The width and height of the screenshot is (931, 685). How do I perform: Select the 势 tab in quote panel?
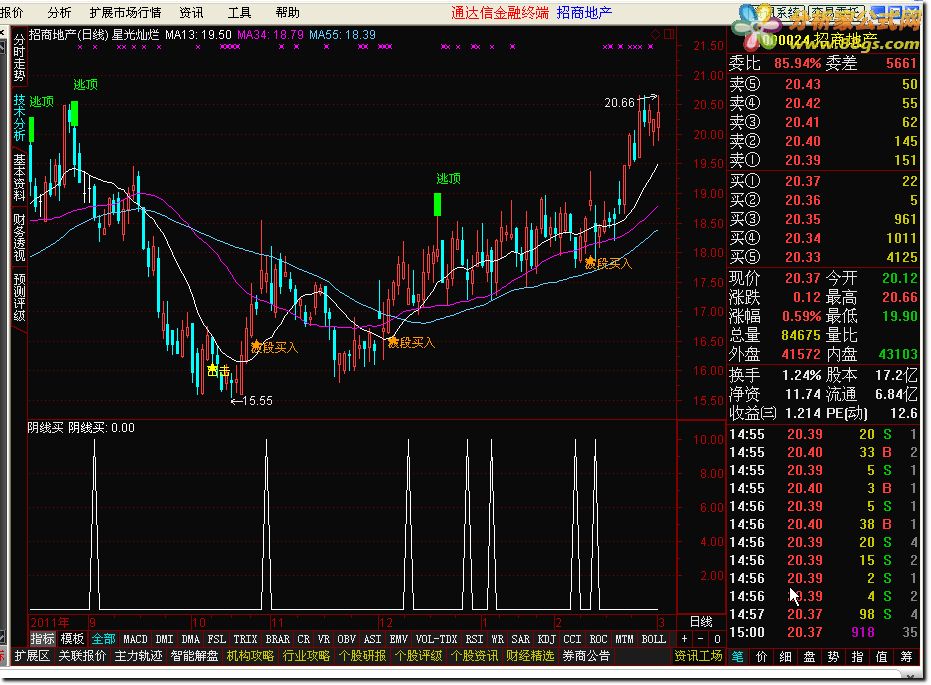(833, 657)
